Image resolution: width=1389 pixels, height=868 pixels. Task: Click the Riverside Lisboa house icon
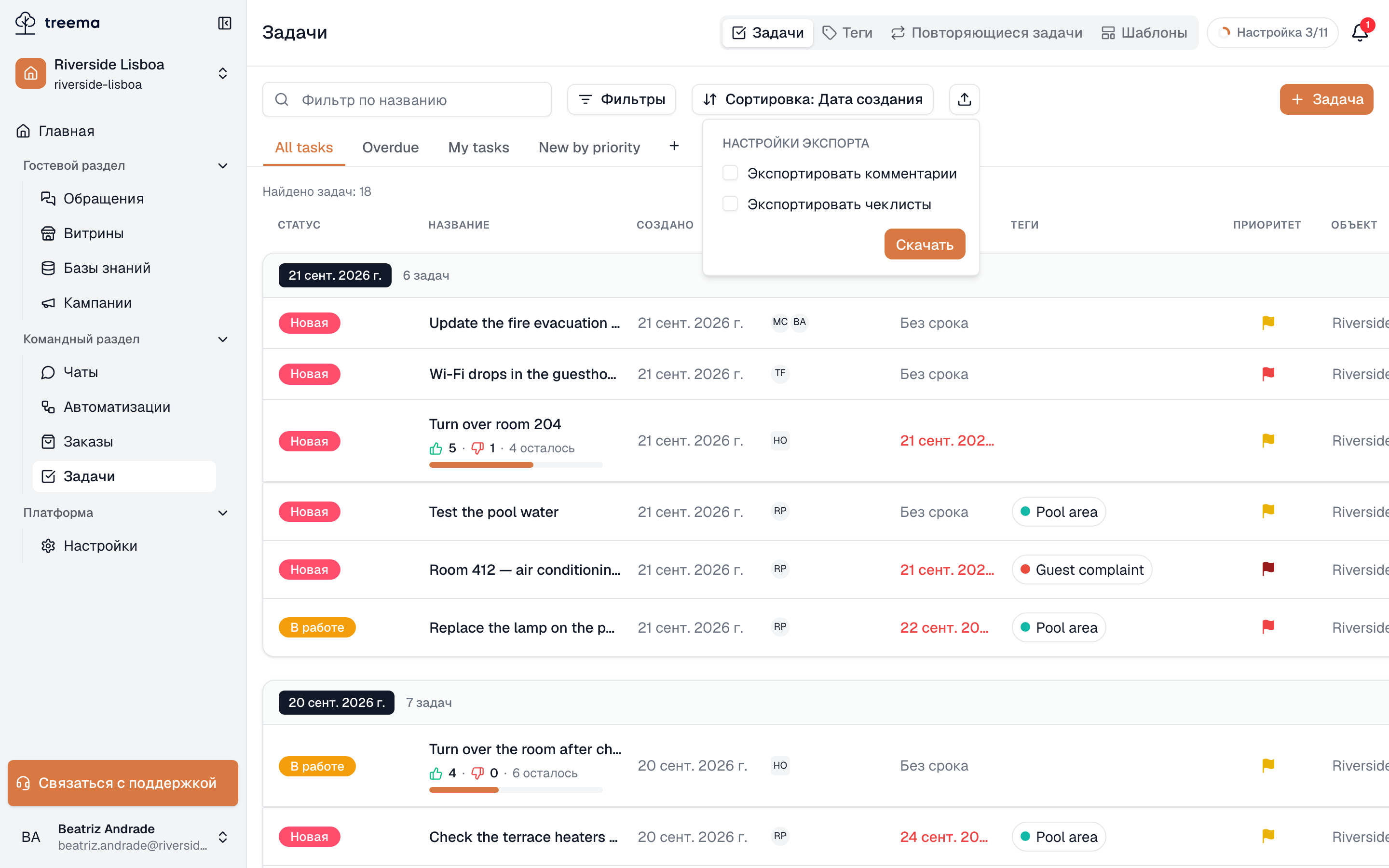click(x=31, y=73)
